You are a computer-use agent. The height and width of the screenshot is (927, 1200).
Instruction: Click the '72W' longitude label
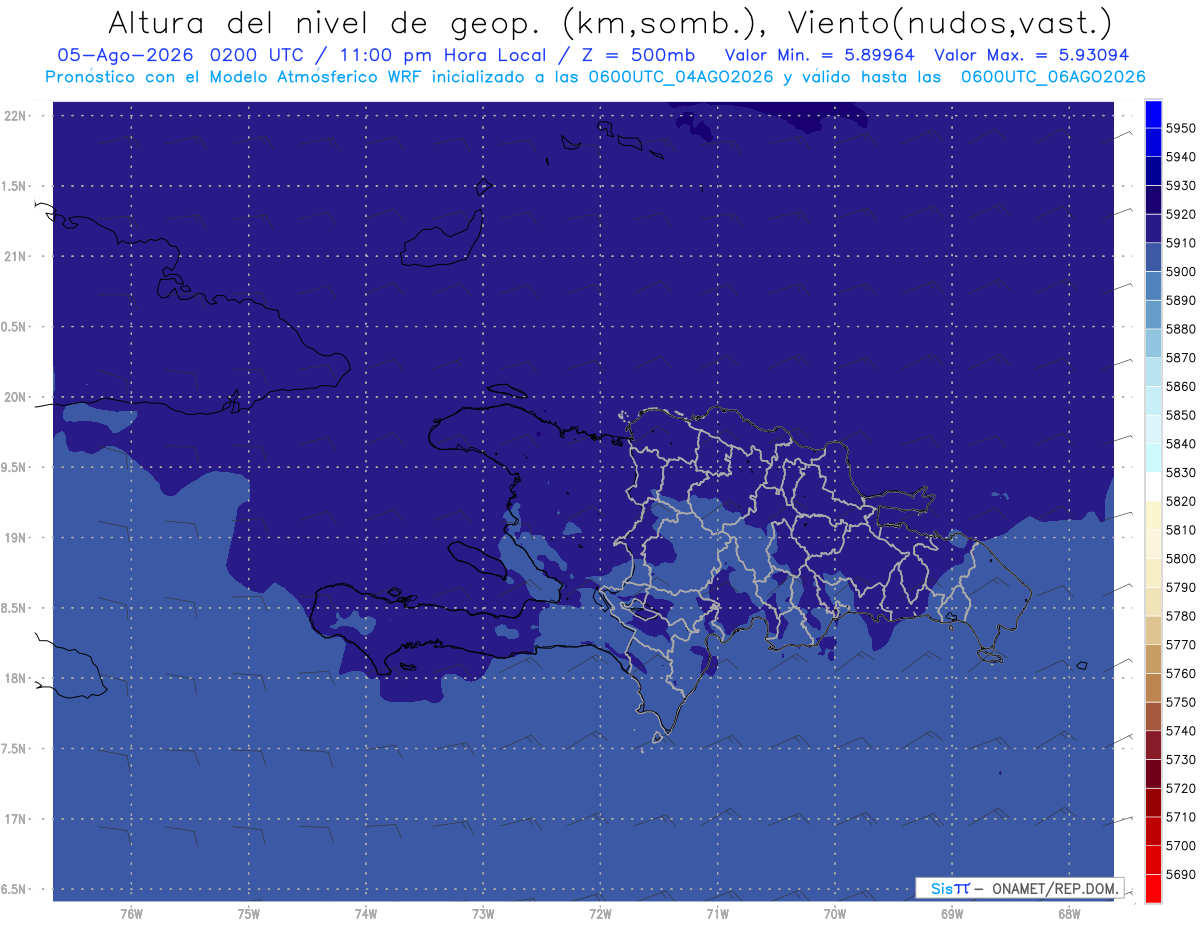pyautogui.click(x=600, y=914)
